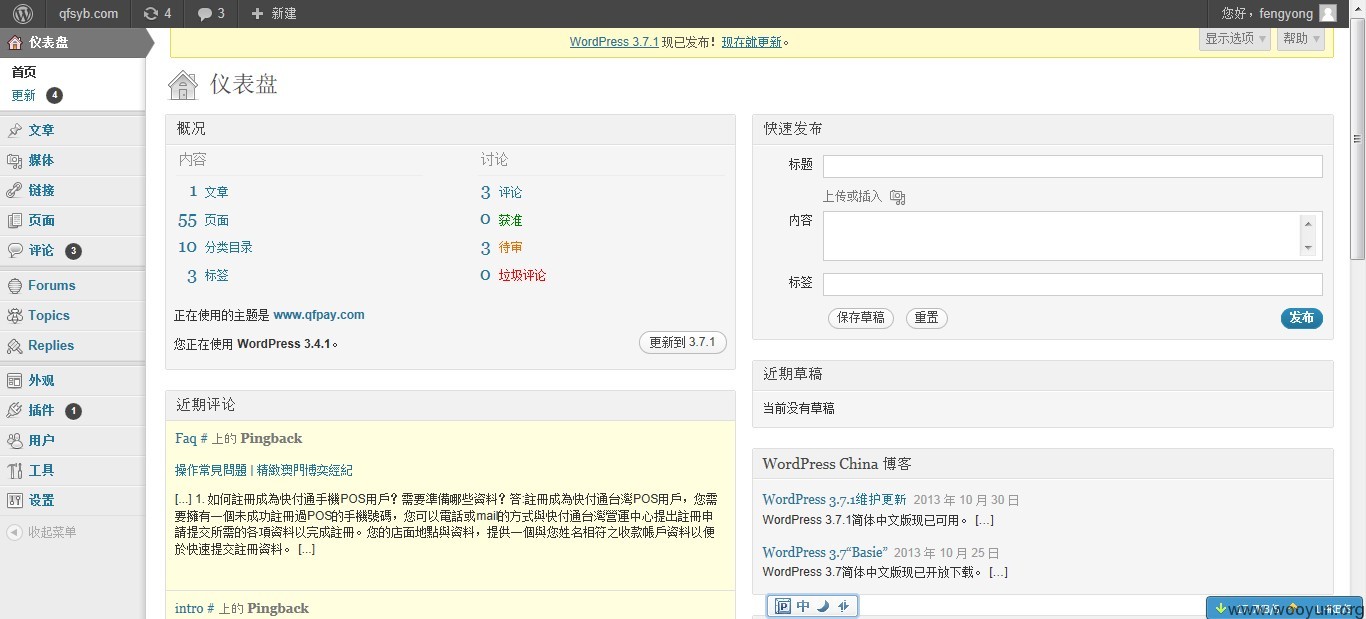Open the 页面 pages menu icon
1366x619 pixels.
(x=14, y=220)
